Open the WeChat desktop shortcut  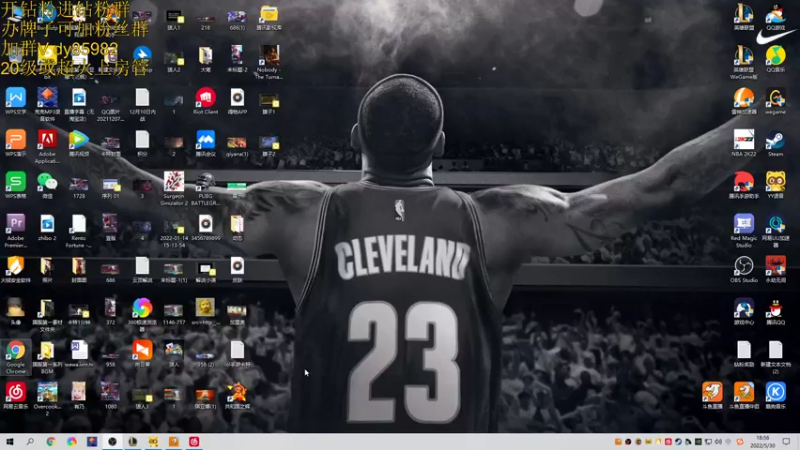[47, 185]
